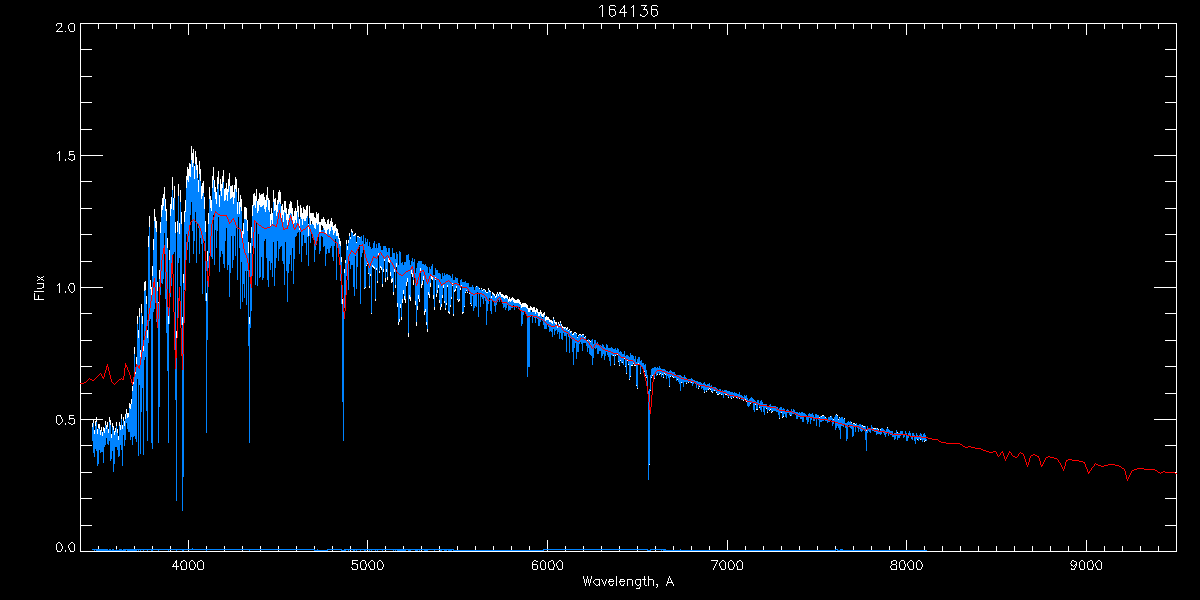This screenshot has width=1200, height=600.
Task: Click the 6000 wavelength tick label
Action: pos(547,566)
